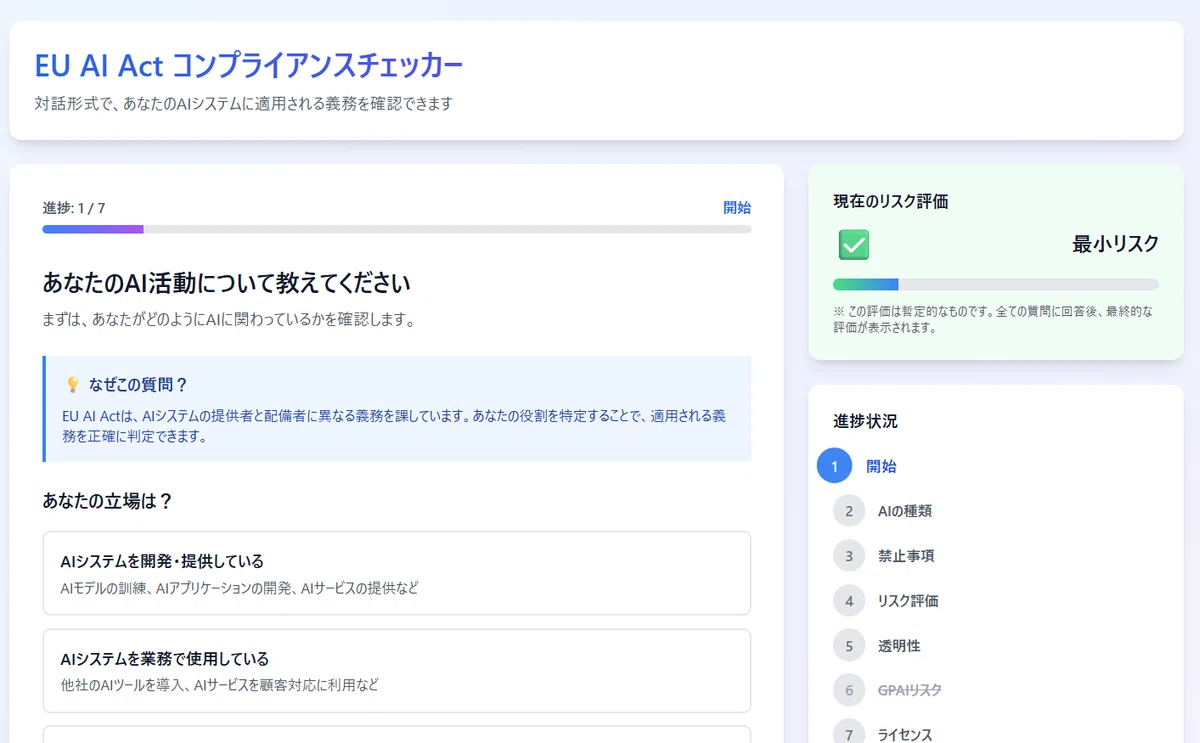
Task: Click step 4 number circle
Action: 849,601
